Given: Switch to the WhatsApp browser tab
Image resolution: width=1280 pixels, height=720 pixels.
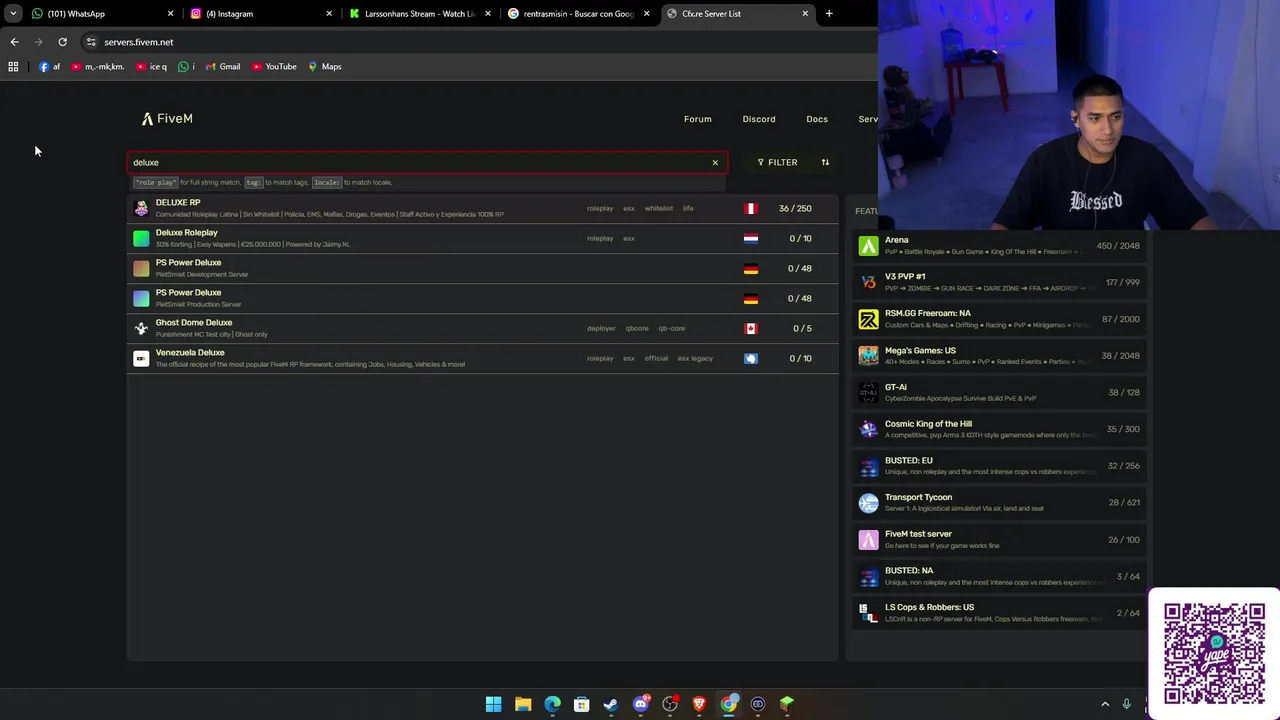Looking at the screenshot, I should point(100,14).
